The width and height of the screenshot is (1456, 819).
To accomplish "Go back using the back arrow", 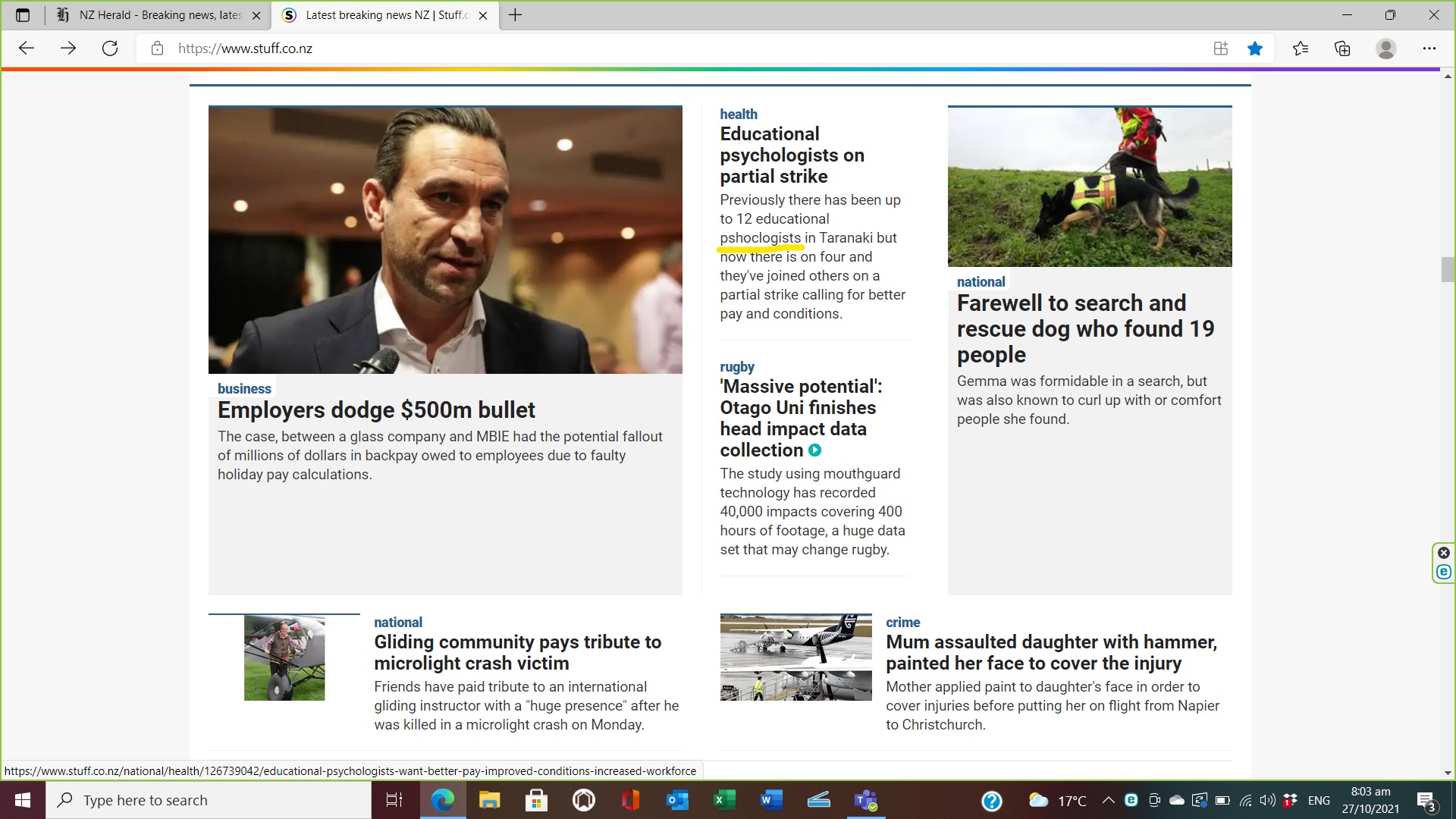I will pos(27,49).
